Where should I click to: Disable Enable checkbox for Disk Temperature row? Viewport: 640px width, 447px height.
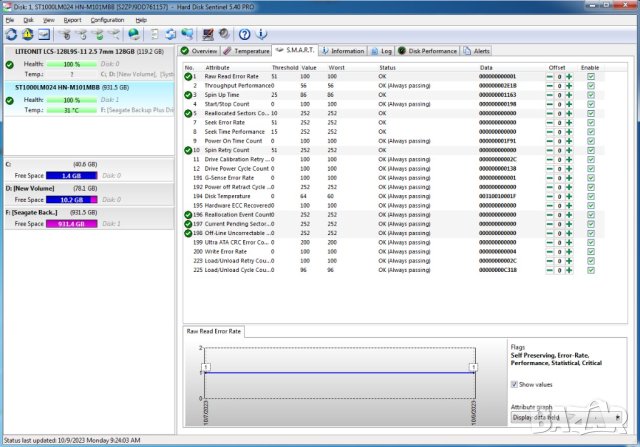(x=590, y=196)
